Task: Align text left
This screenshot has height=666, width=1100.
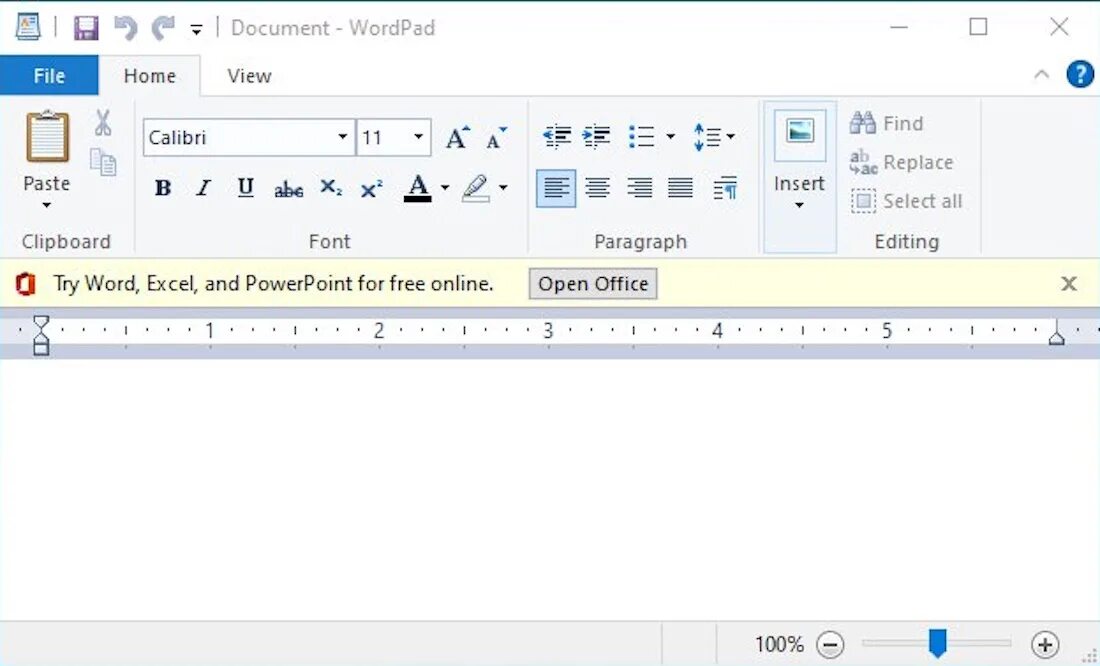Action: [x=556, y=188]
